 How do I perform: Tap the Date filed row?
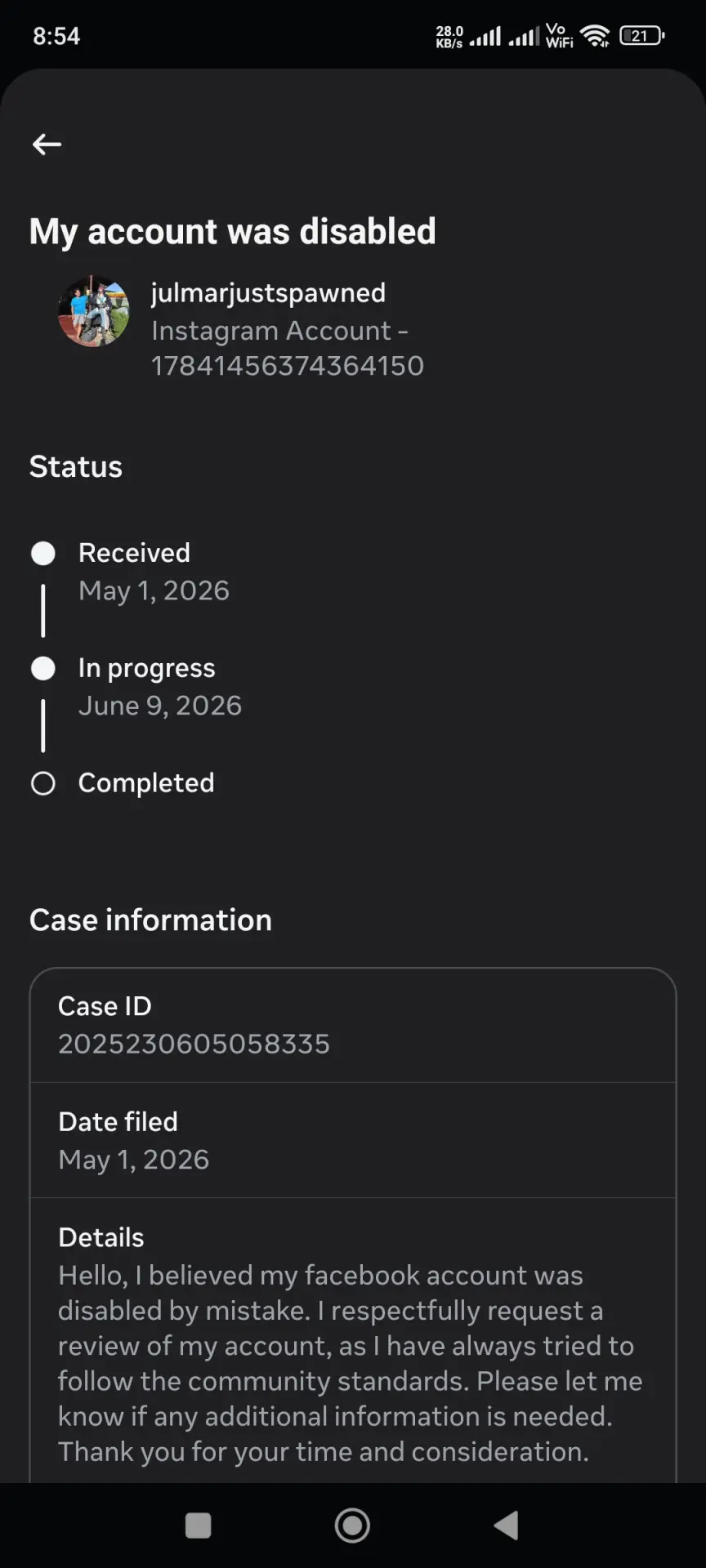pyautogui.click(x=353, y=1140)
